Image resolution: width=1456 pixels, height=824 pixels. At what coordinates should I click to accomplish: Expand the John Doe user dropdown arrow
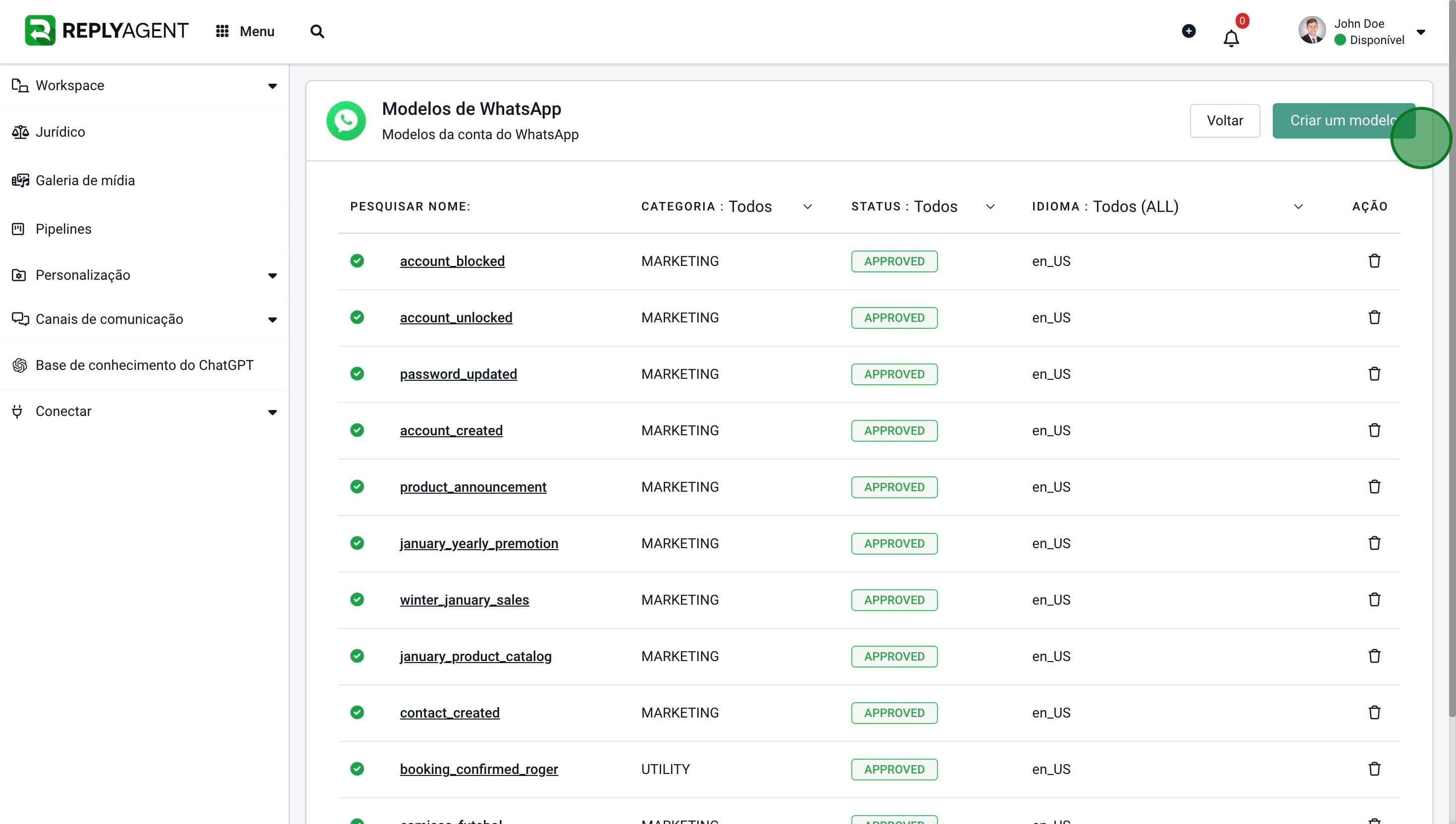coord(1420,32)
